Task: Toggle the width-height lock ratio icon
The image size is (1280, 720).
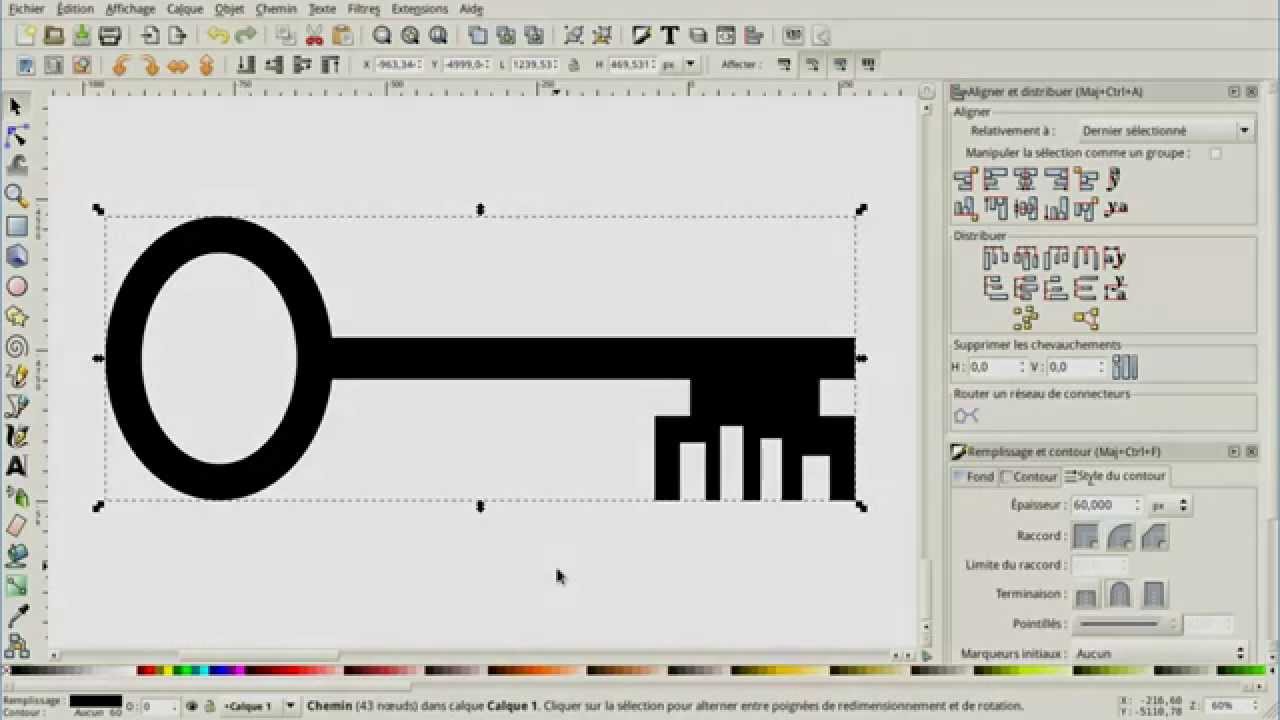Action: (x=573, y=65)
